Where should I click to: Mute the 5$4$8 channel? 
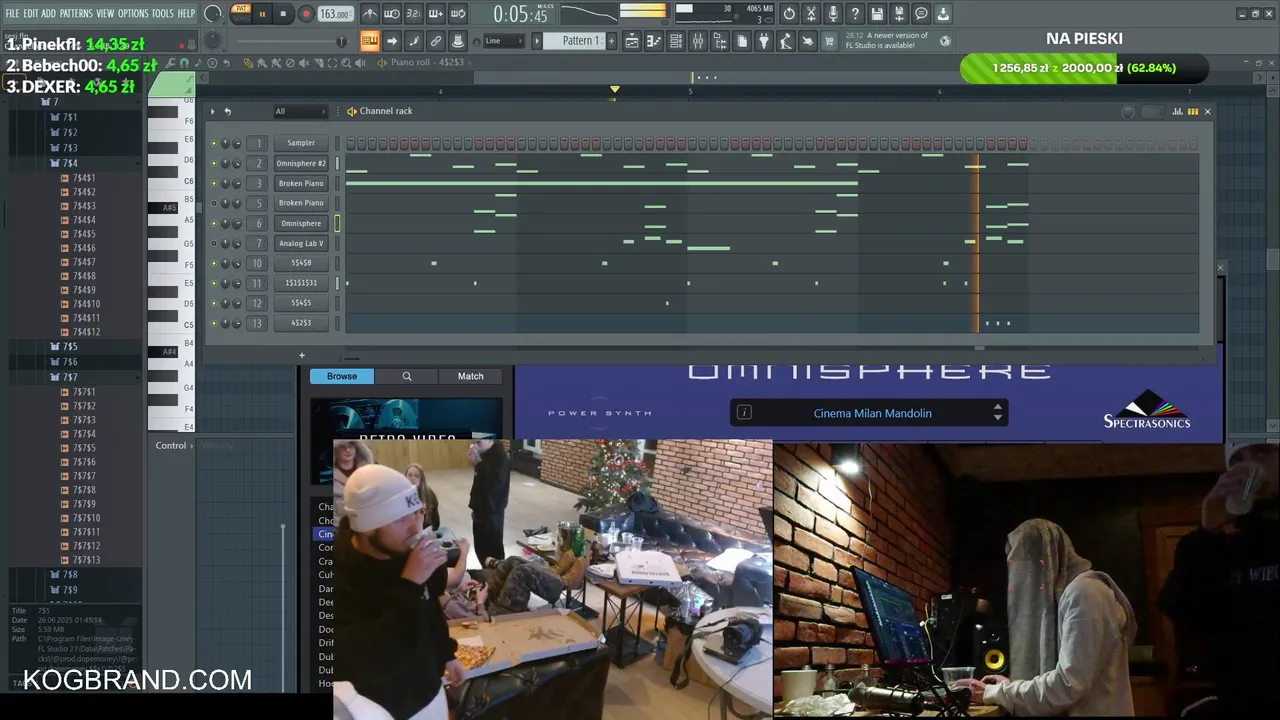tap(213, 263)
